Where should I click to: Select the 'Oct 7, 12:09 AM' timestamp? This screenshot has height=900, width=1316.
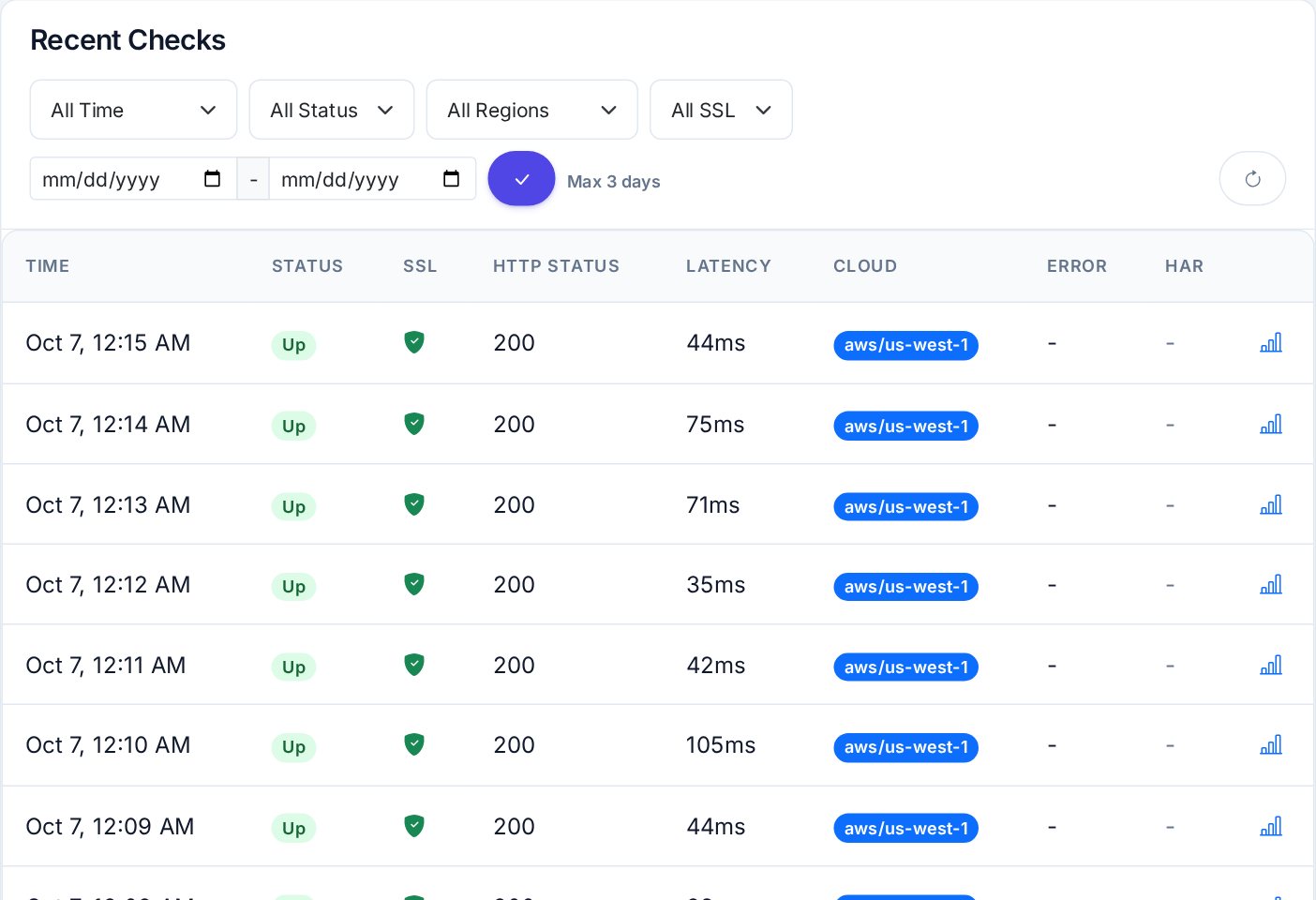(110, 827)
